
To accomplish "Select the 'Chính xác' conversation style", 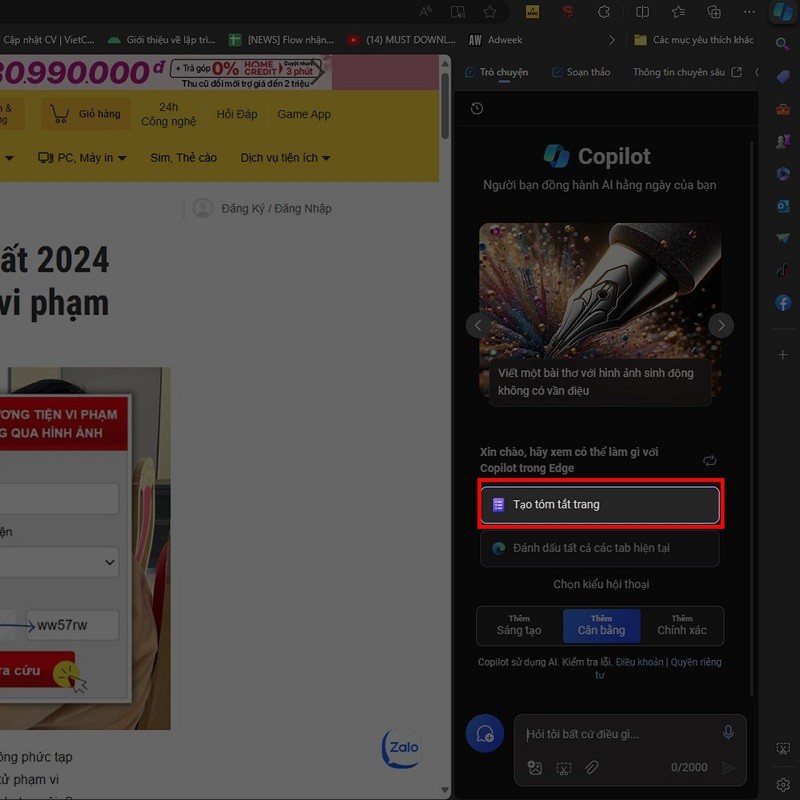I will [683, 626].
